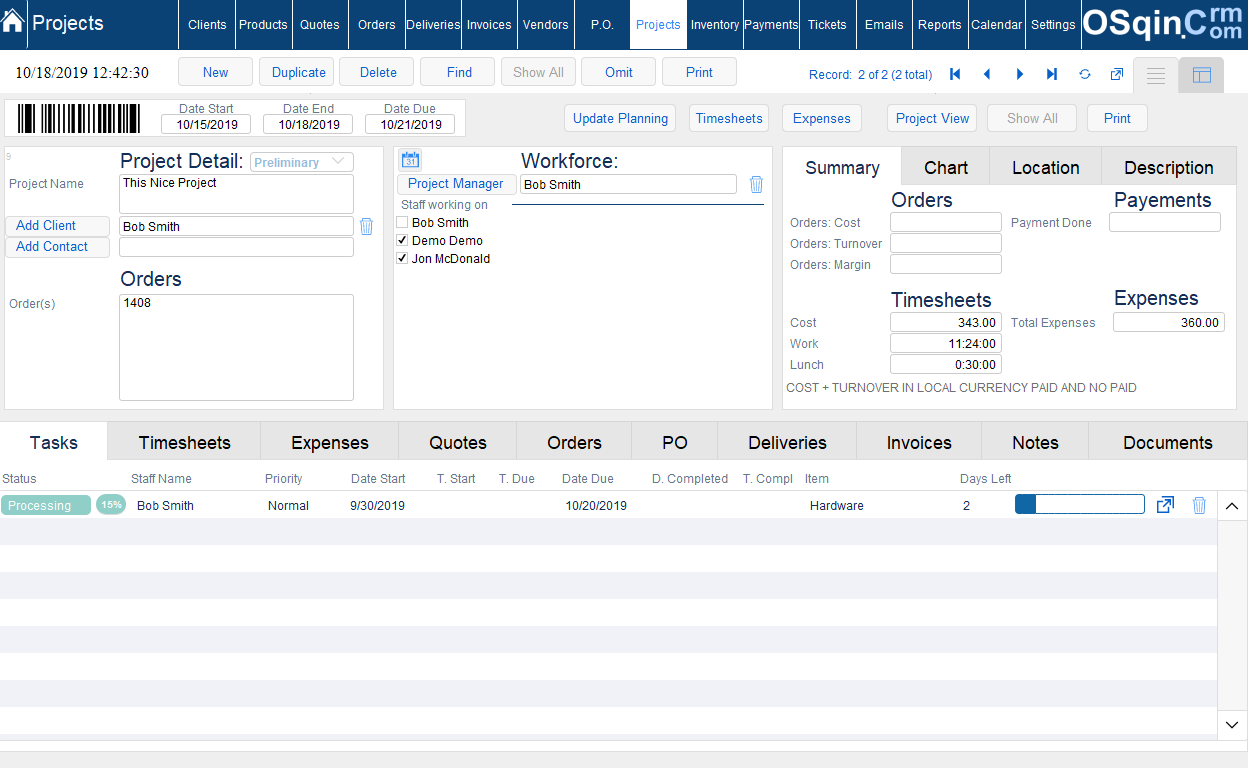
Task: Switch to the Timesheets tab
Action: point(184,442)
